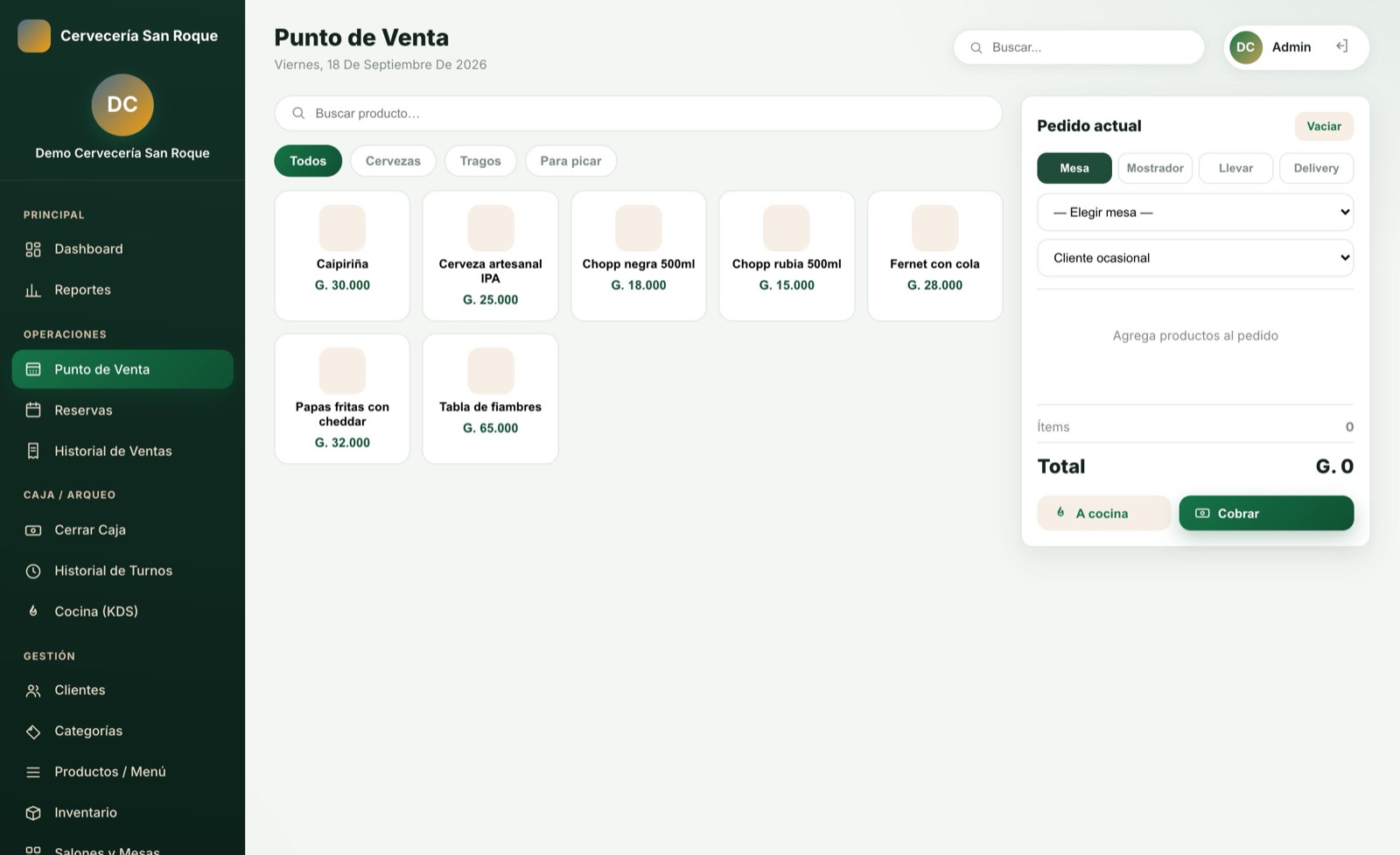1400x855 pixels.
Task: Click the Categorías tag icon
Action: pos(33,732)
